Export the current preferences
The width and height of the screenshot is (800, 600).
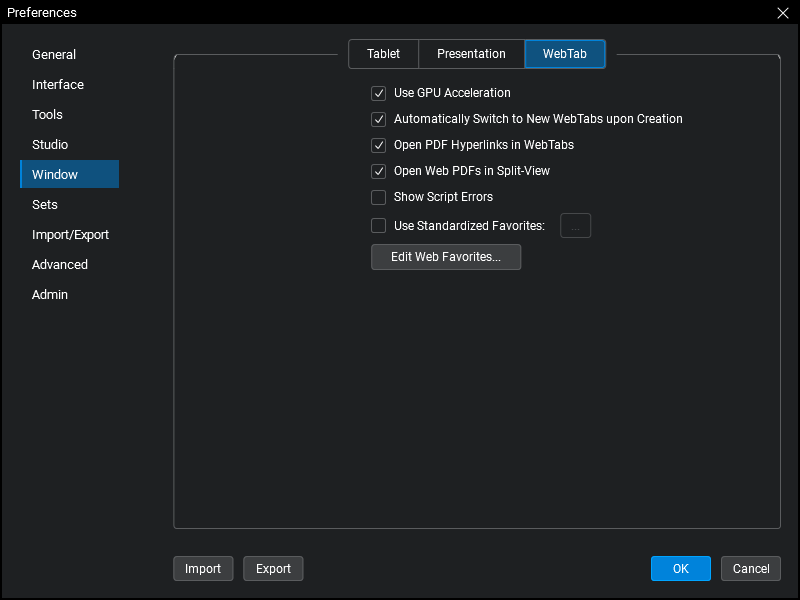pyautogui.click(x=273, y=568)
